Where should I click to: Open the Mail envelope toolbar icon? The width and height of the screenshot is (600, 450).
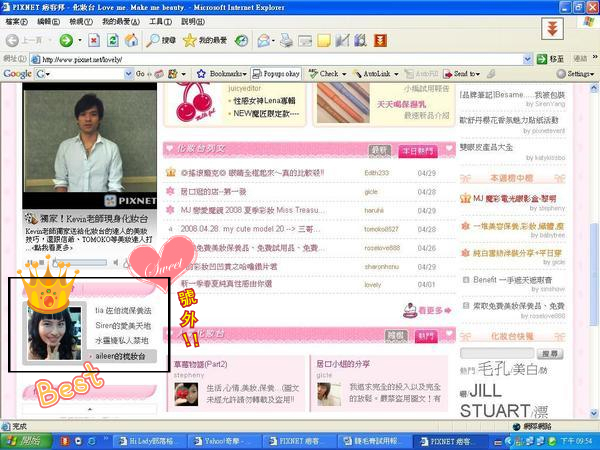[263, 40]
